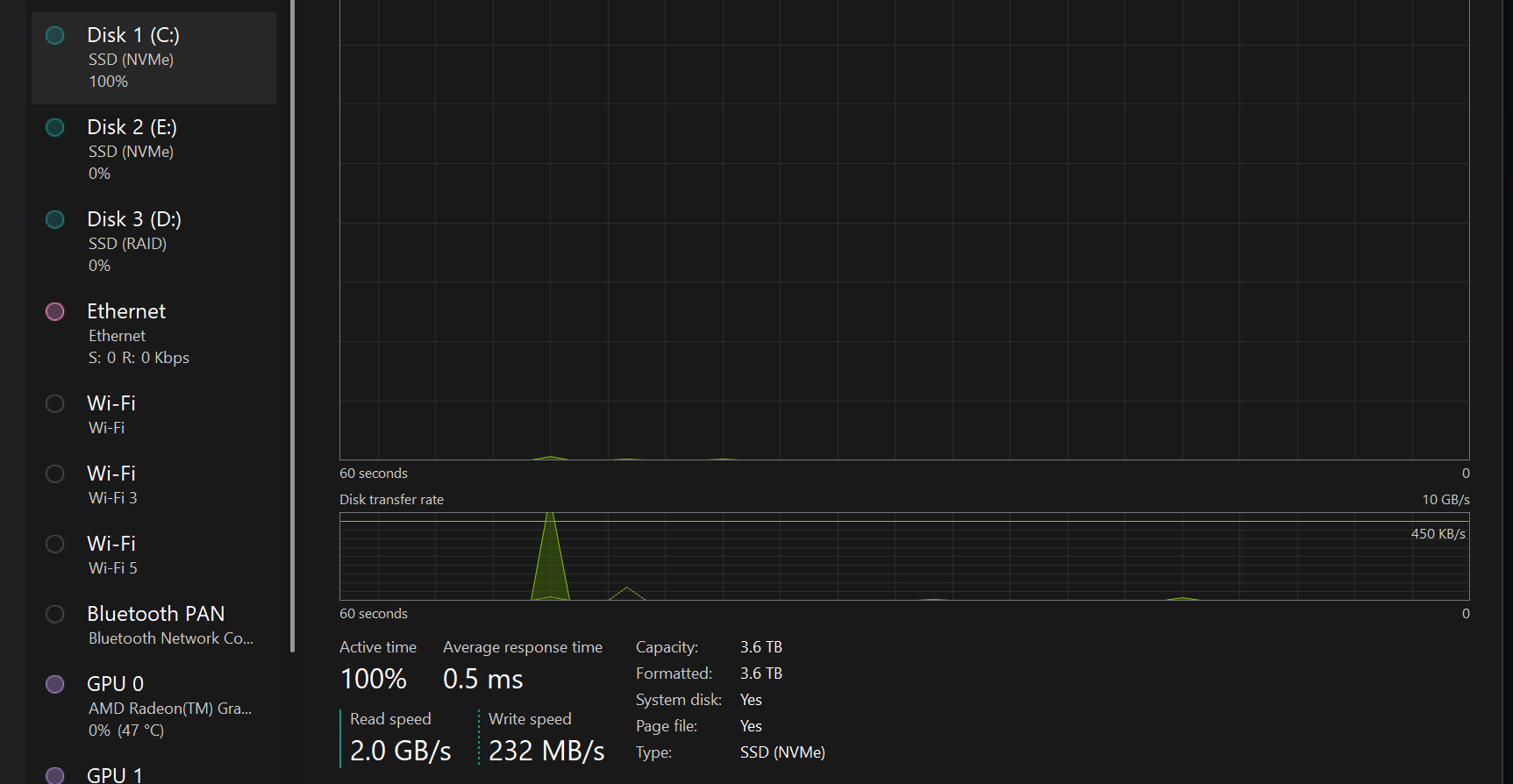The width and height of the screenshot is (1513, 784).
Task: Click the "Bluetooth Network Co..." subtitle
Action: tap(171, 638)
